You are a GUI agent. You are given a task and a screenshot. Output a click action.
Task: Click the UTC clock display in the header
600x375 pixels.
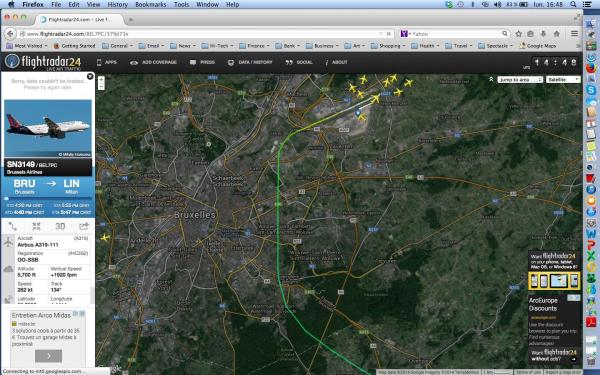click(x=555, y=62)
